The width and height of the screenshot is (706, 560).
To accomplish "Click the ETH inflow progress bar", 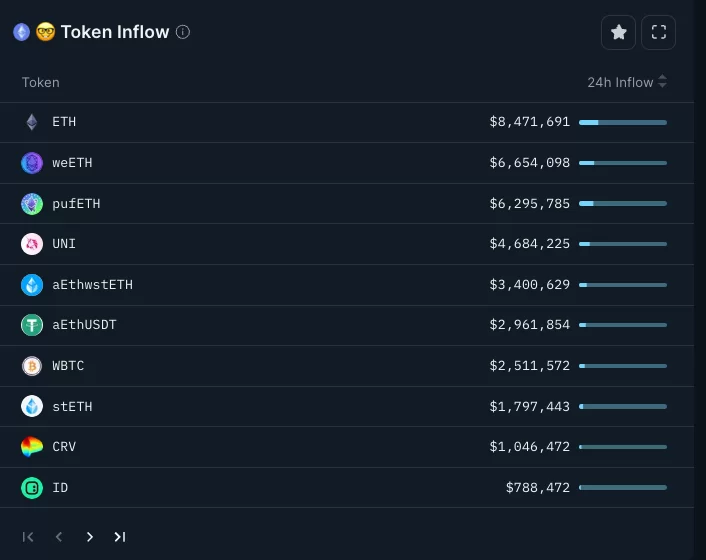I will [x=622, y=122].
